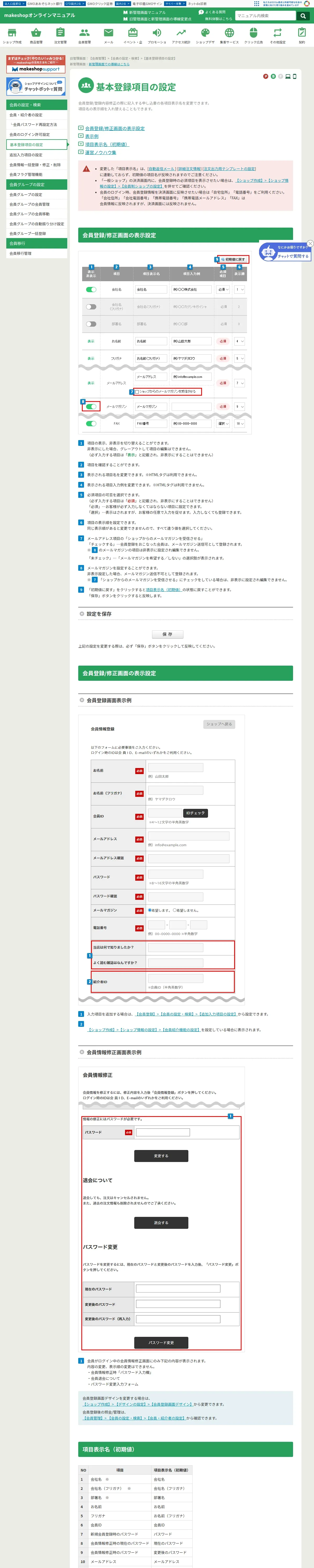Open display order dropdown in メールアドレス row
The height and width of the screenshot is (1568, 314).
click(240, 383)
